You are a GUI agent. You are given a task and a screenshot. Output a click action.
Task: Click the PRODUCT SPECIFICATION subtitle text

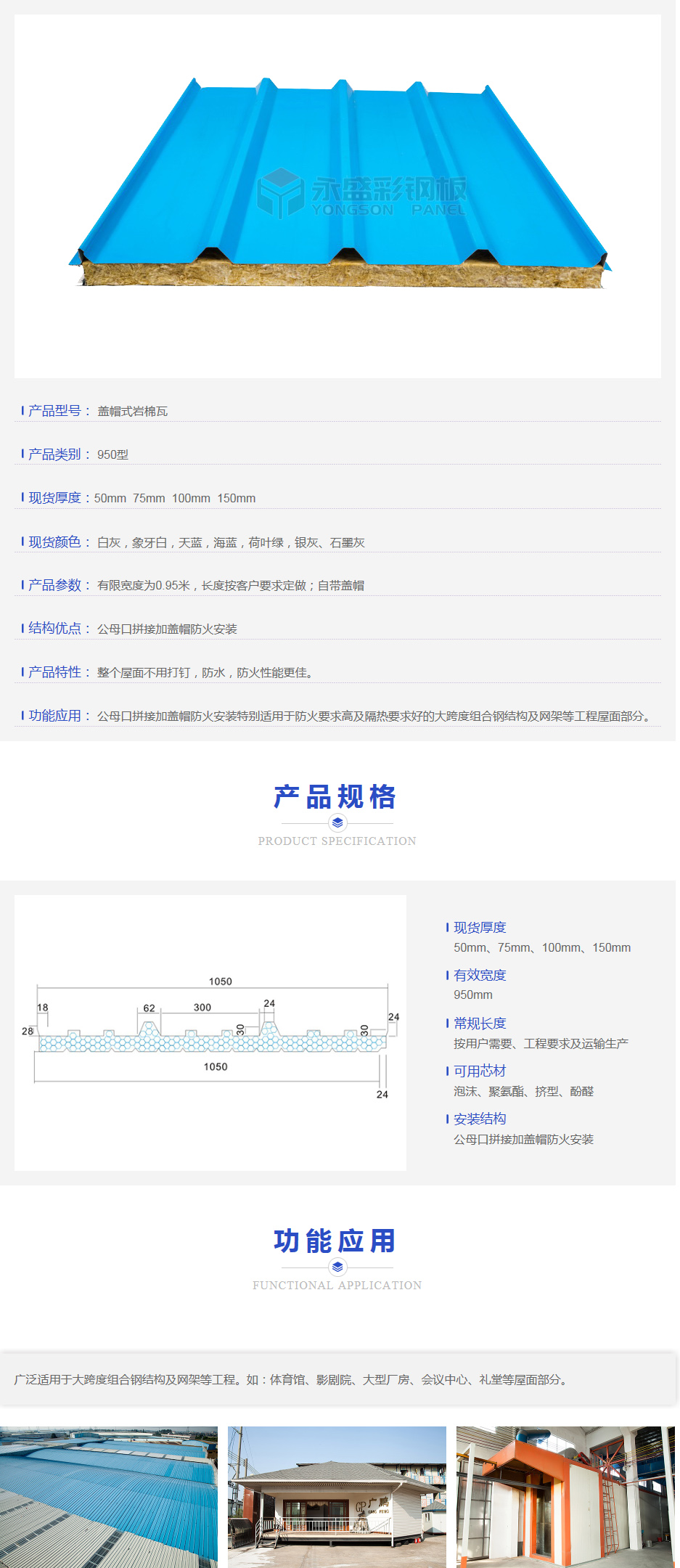(337, 841)
